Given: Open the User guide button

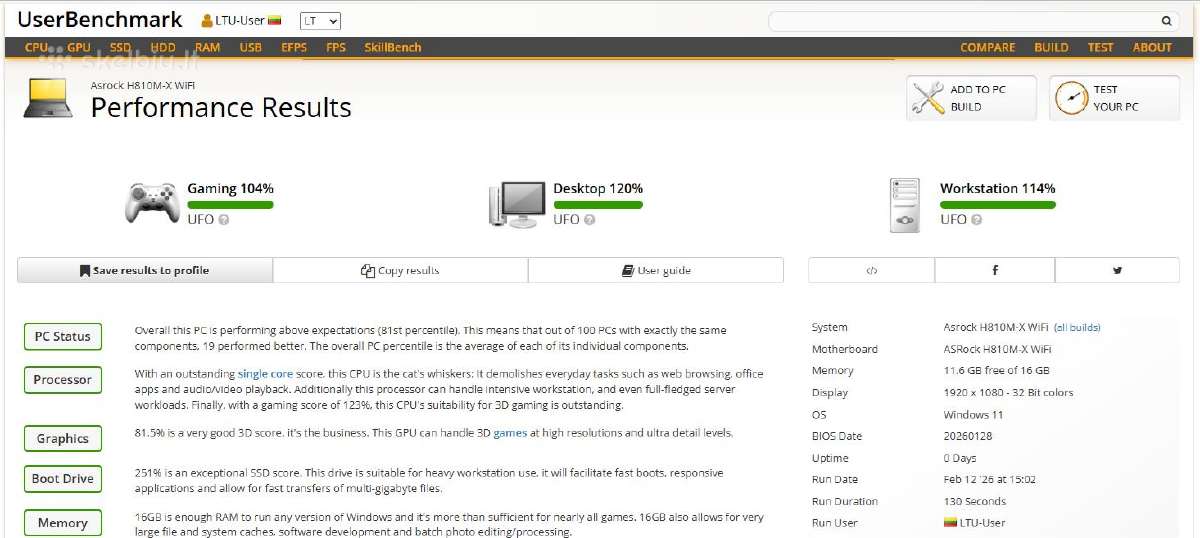Looking at the screenshot, I should [x=656, y=270].
